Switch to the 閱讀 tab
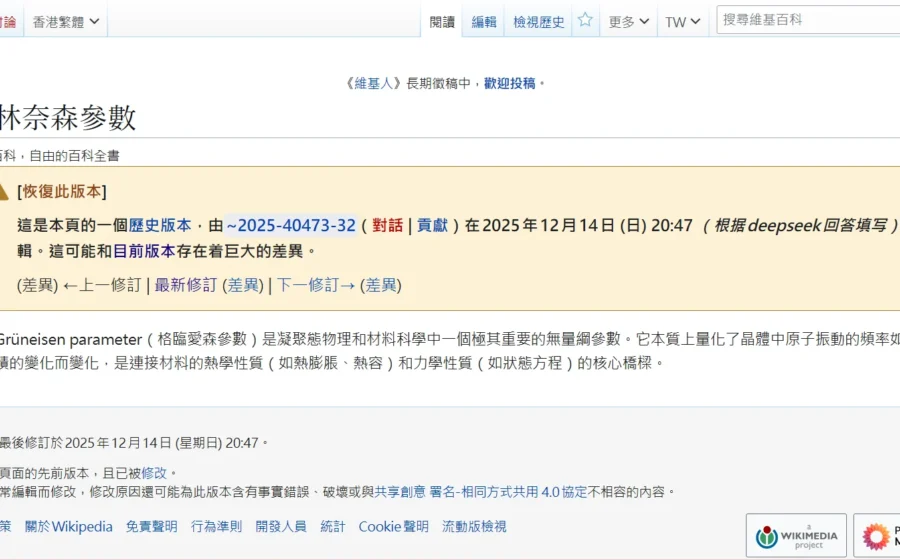Screen dimensions: 900x560 pos(442,22)
